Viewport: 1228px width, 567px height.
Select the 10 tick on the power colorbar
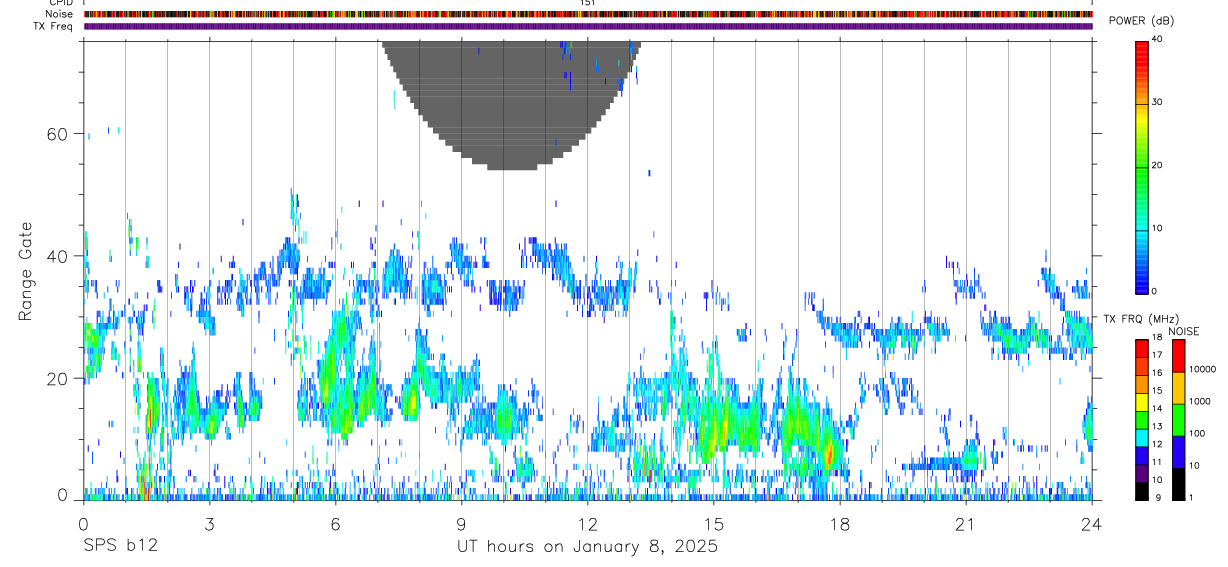pyautogui.click(x=1157, y=228)
